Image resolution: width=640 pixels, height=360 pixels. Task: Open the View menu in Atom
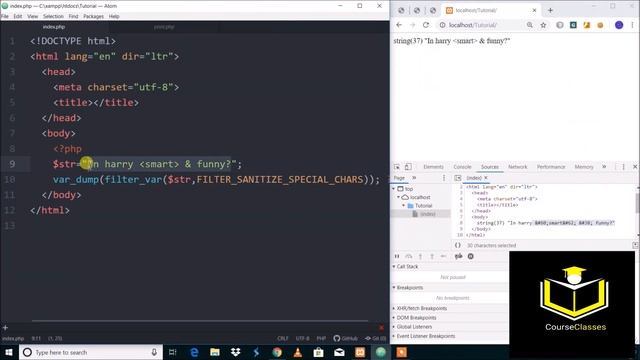(33, 16)
